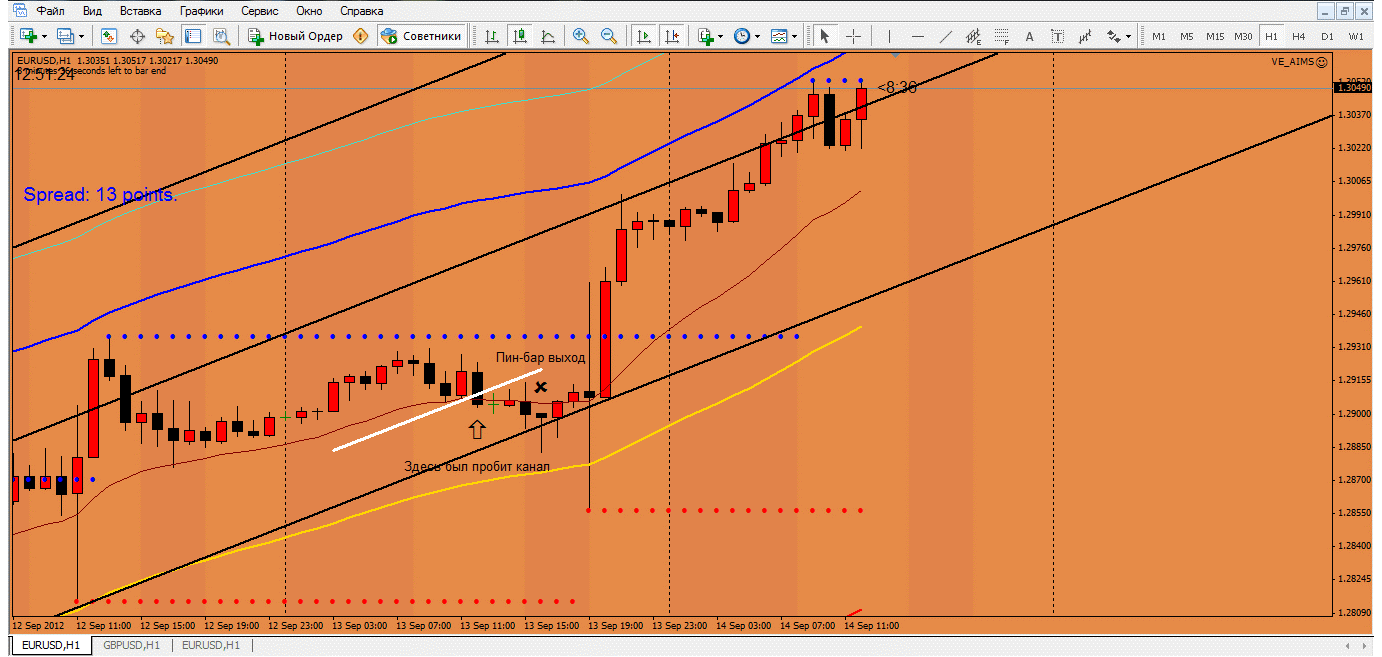Open the Indicators list icon
Image resolution: width=1382 pixels, height=657 pixels.
pyautogui.click(x=706, y=36)
